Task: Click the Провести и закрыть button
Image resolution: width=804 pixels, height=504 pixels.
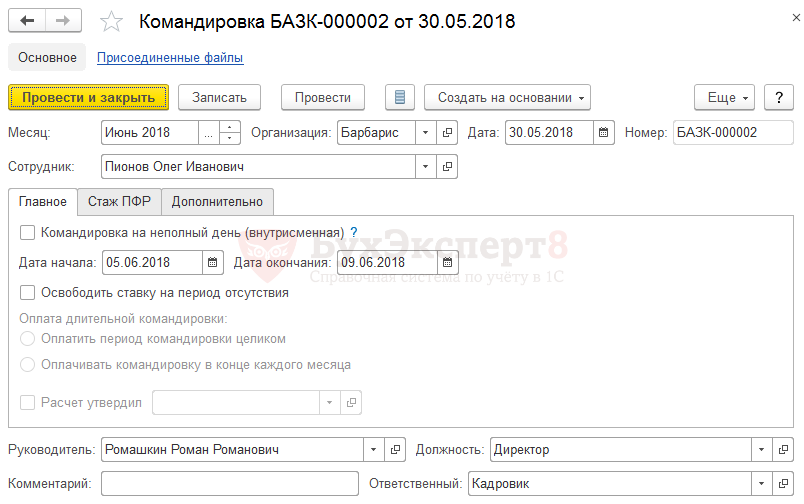Action: [88, 97]
